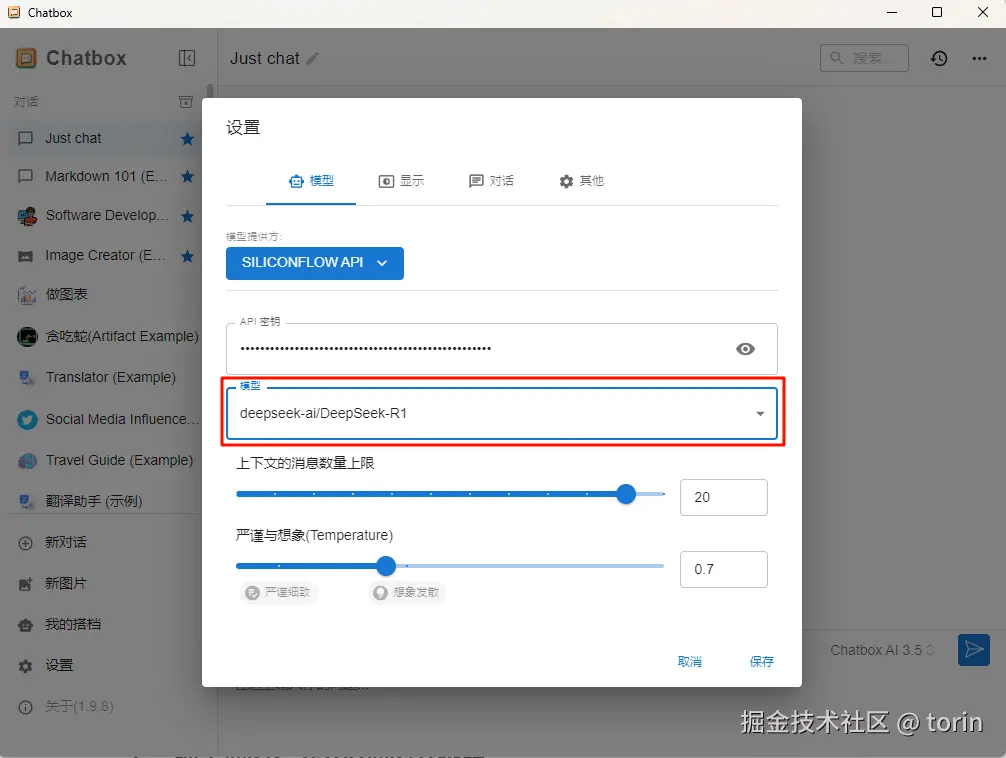This screenshot has height=758, width=1006.
Task: Click the Travel Guide globe avatar
Action: [x=27, y=461]
